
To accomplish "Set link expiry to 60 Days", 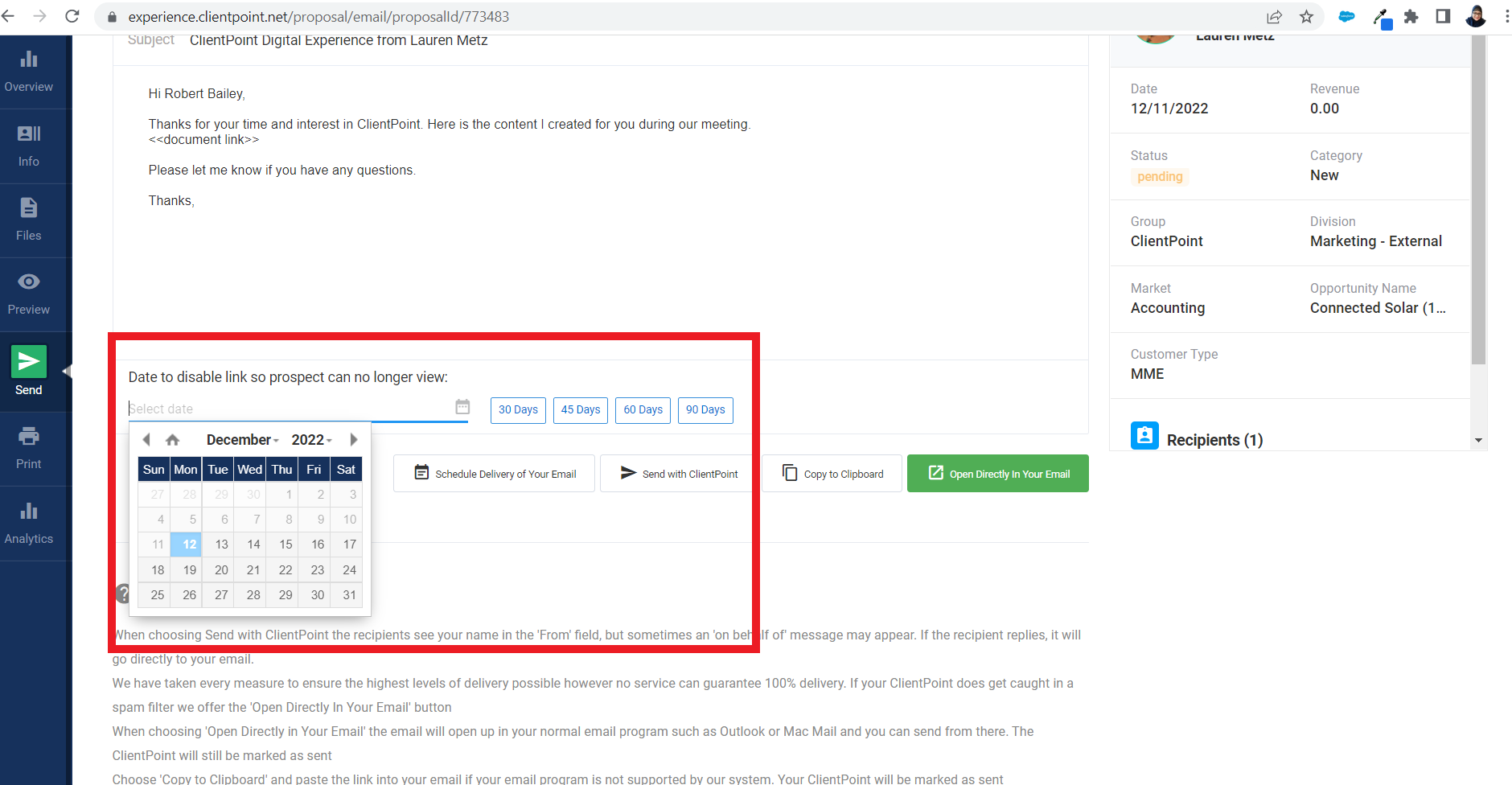I will [x=643, y=410].
